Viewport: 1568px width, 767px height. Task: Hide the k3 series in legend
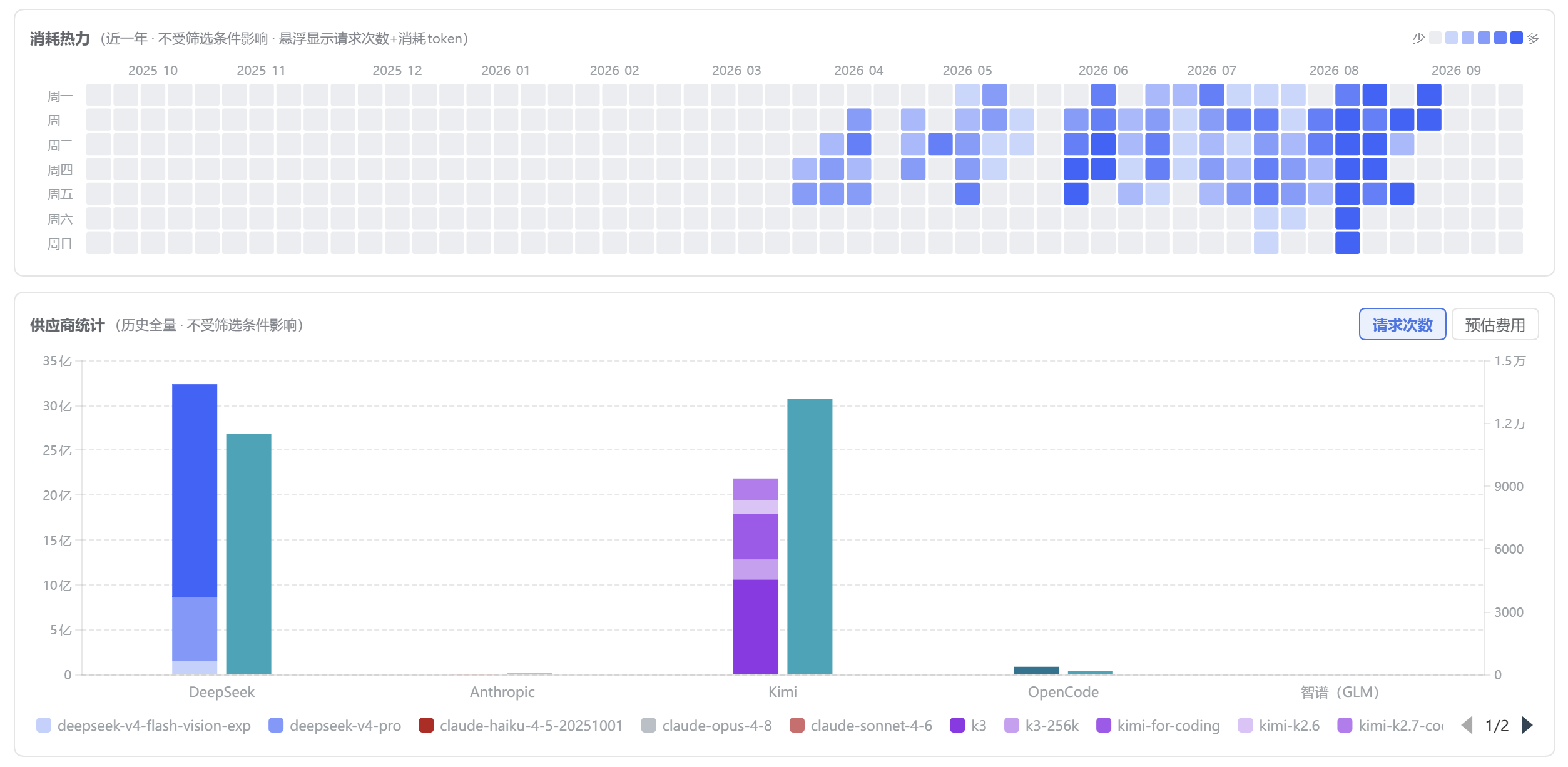[x=968, y=726]
